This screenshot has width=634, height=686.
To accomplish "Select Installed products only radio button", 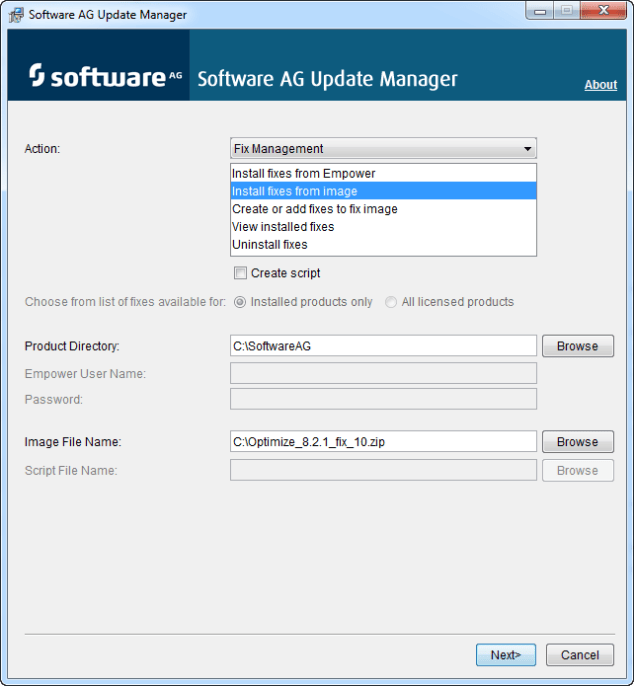I will point(240,302).
